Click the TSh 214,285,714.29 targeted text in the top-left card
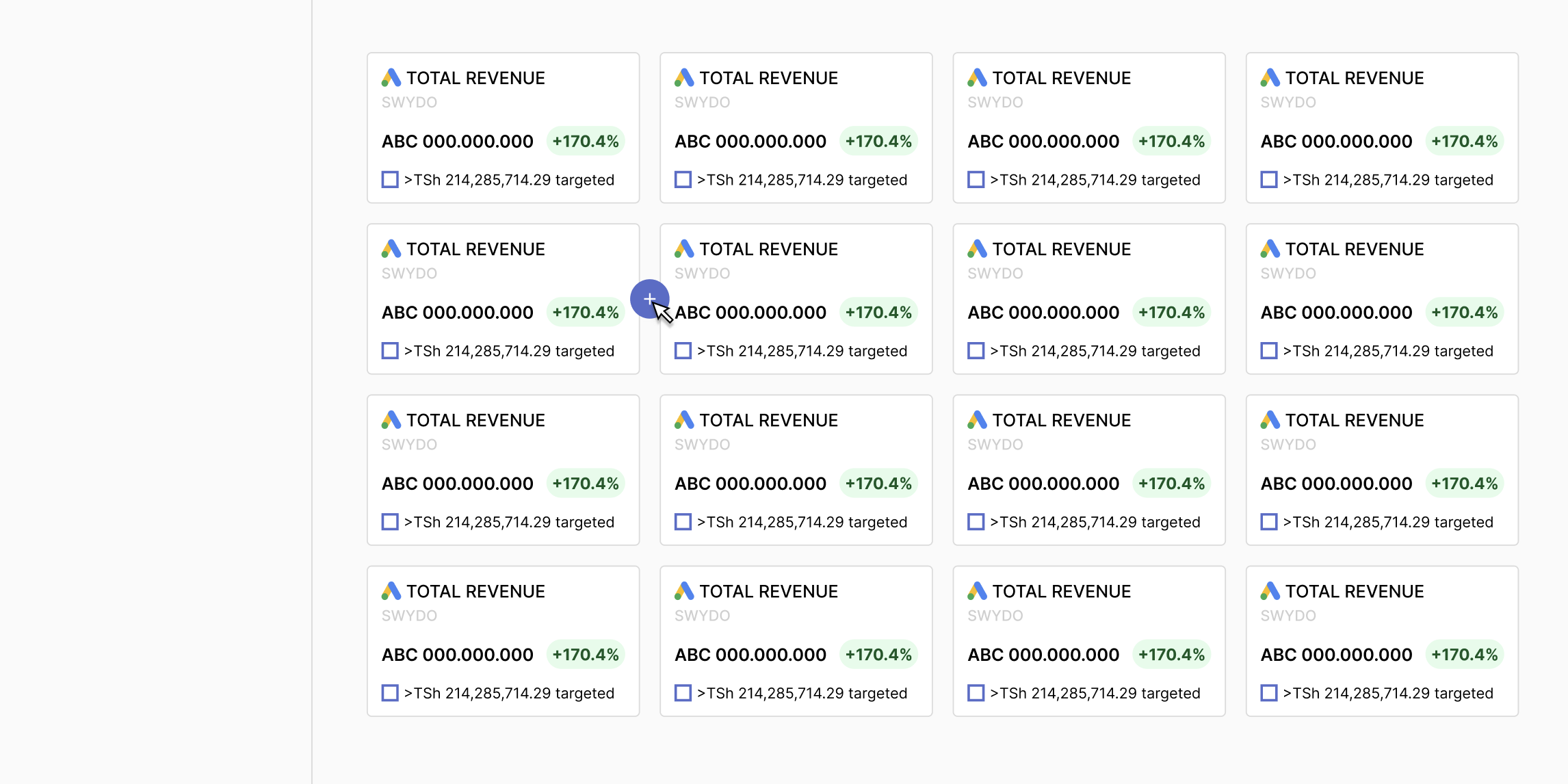The image size is (1568, 784). (x=509, y=180)
